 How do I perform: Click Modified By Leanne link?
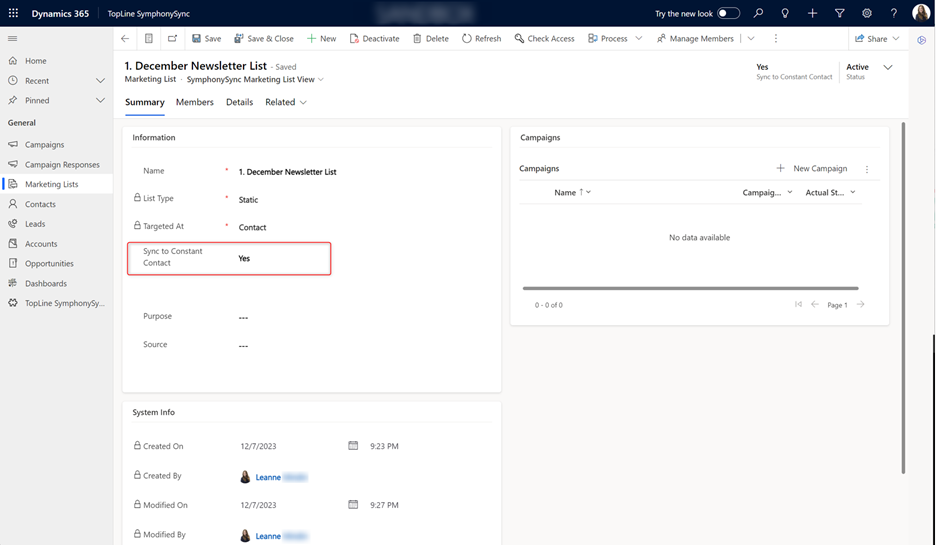pyautogui.click(x=268, y=536)
